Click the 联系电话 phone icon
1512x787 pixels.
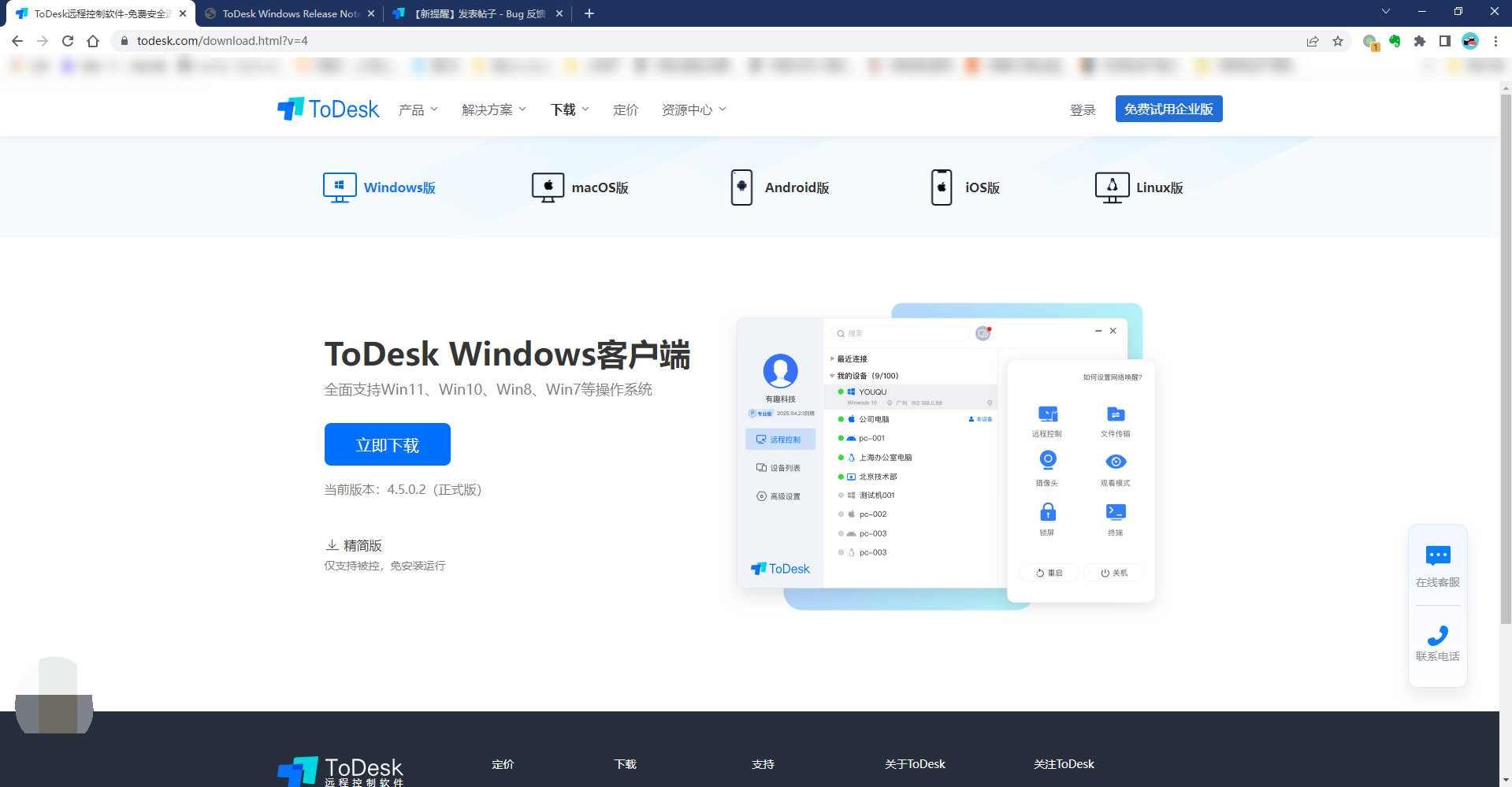click(x=1438, y=635)
